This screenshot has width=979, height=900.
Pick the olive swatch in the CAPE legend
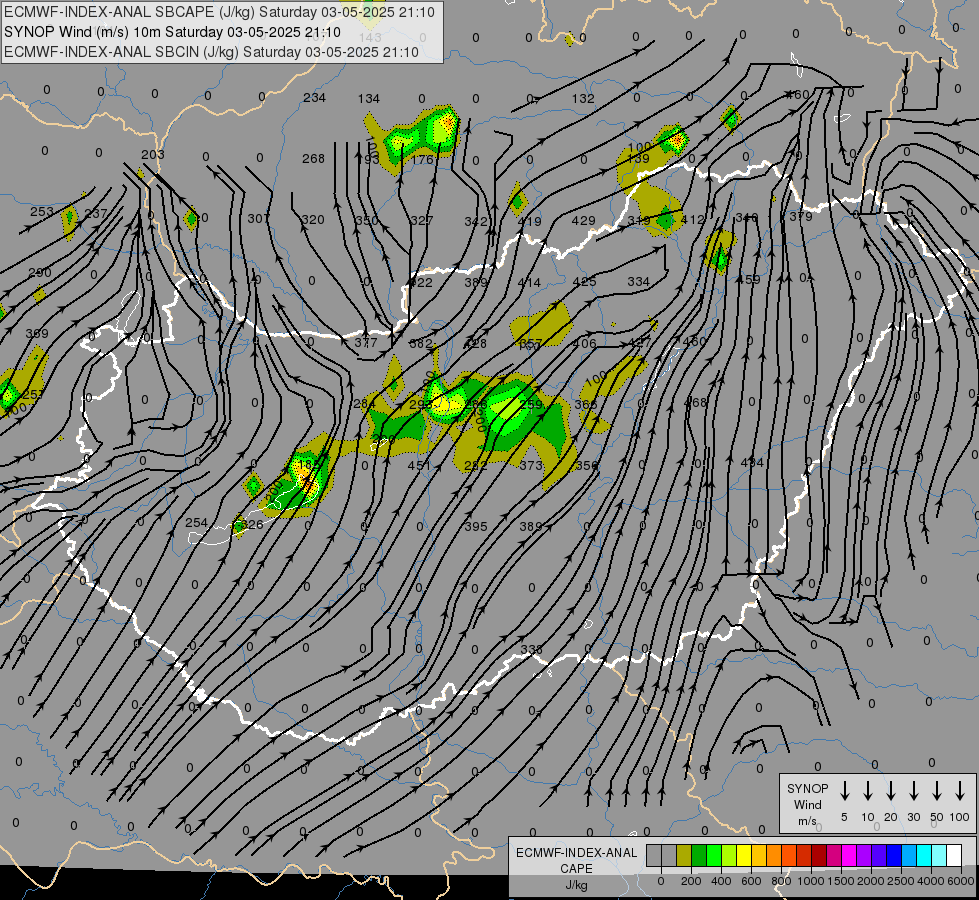point(684,855)
